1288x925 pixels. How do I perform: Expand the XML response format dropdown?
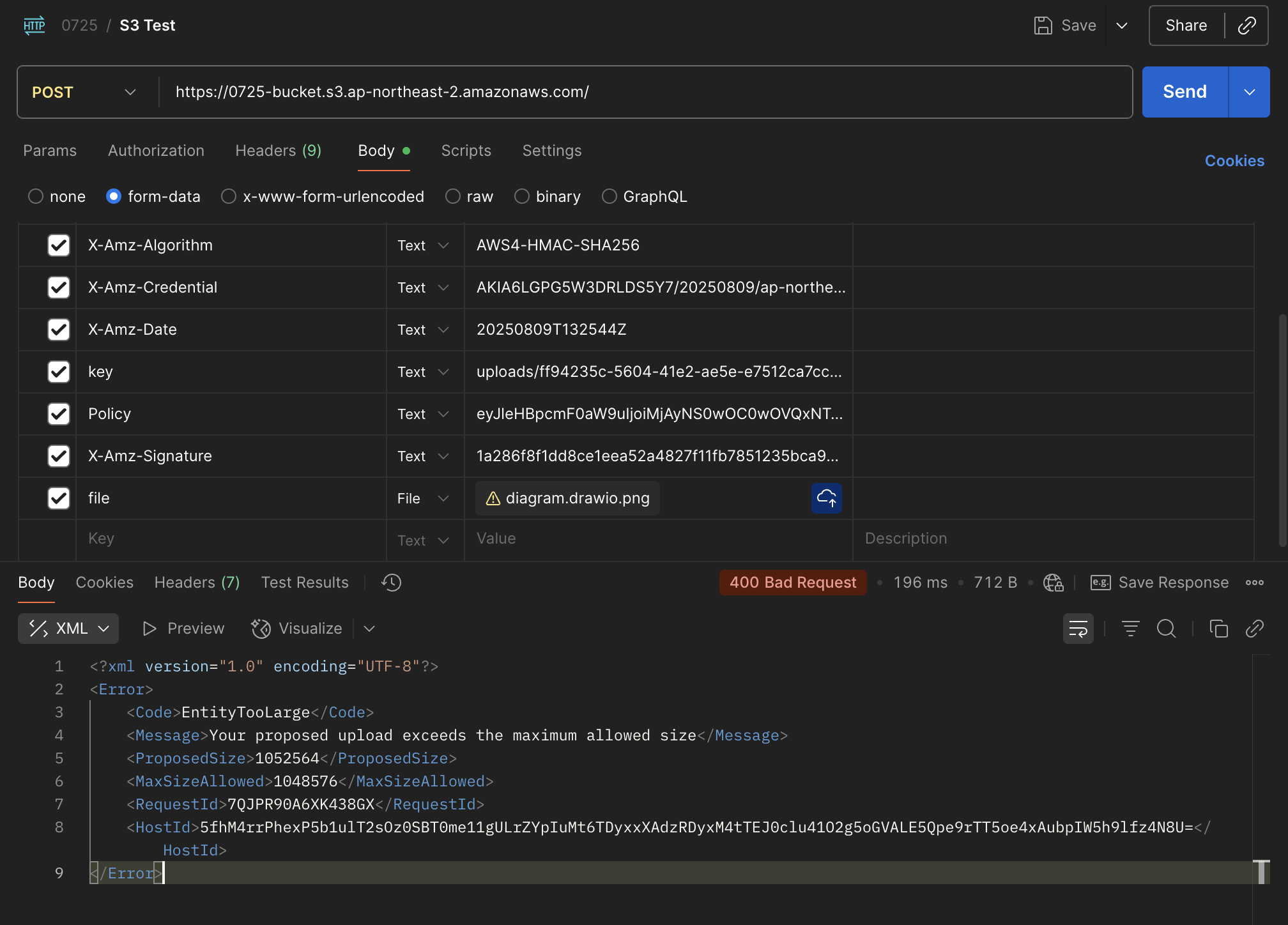point(68,629)
